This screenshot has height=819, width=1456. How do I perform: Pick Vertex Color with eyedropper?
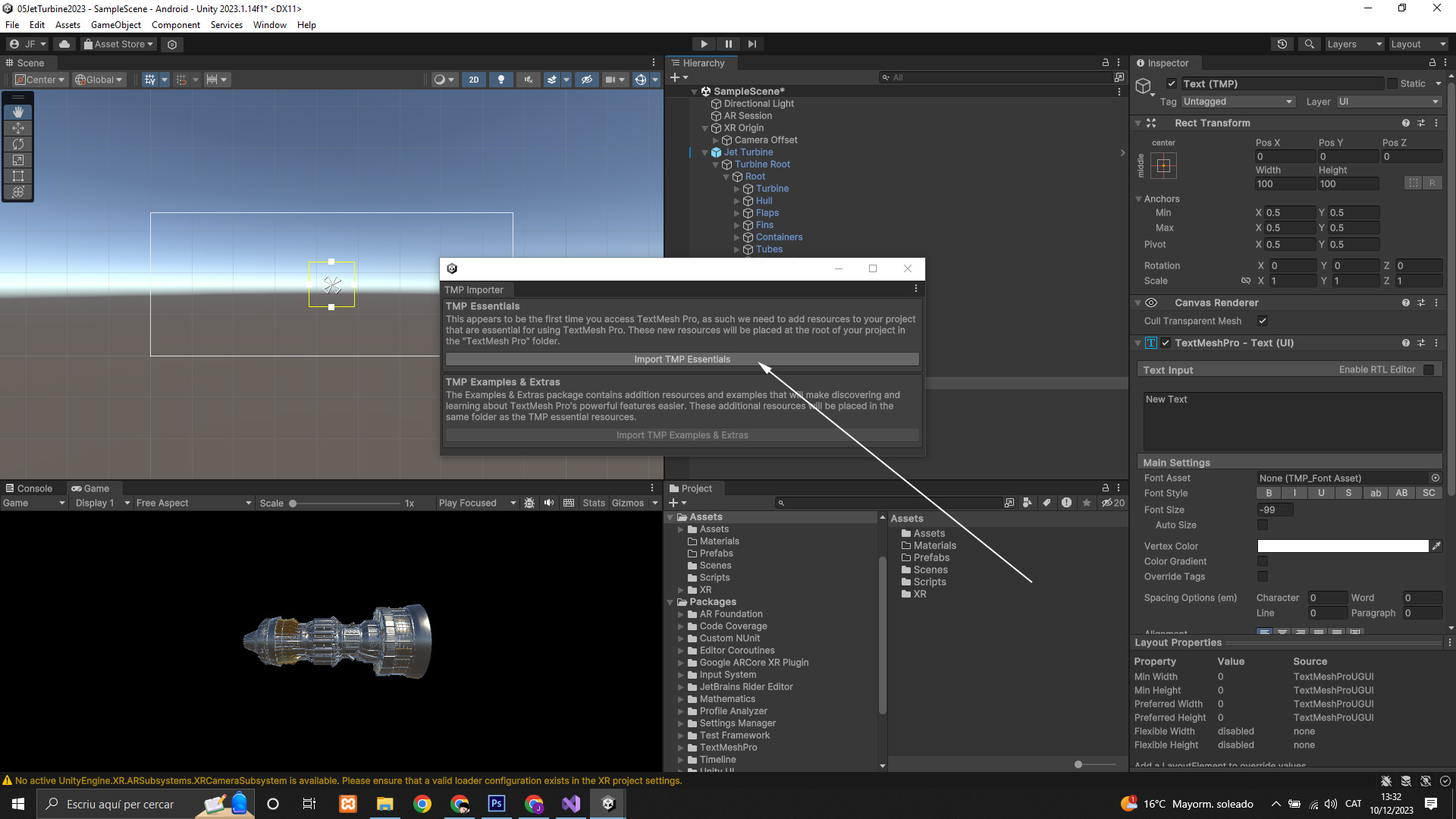tap(1436, 546)
